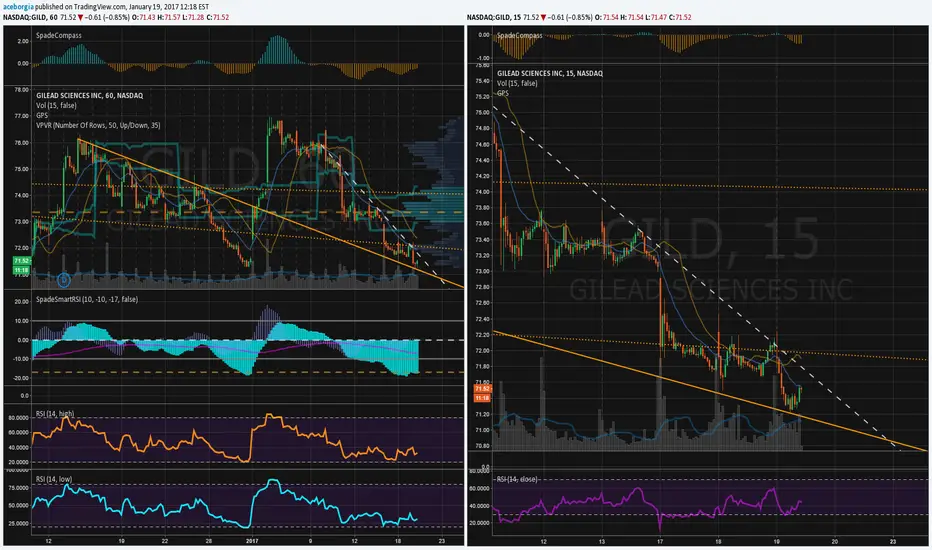Click the orange 11:18 countdown on the 15-minute chart
The width and height of the screenshot is (932, 550).
[482, 398]
